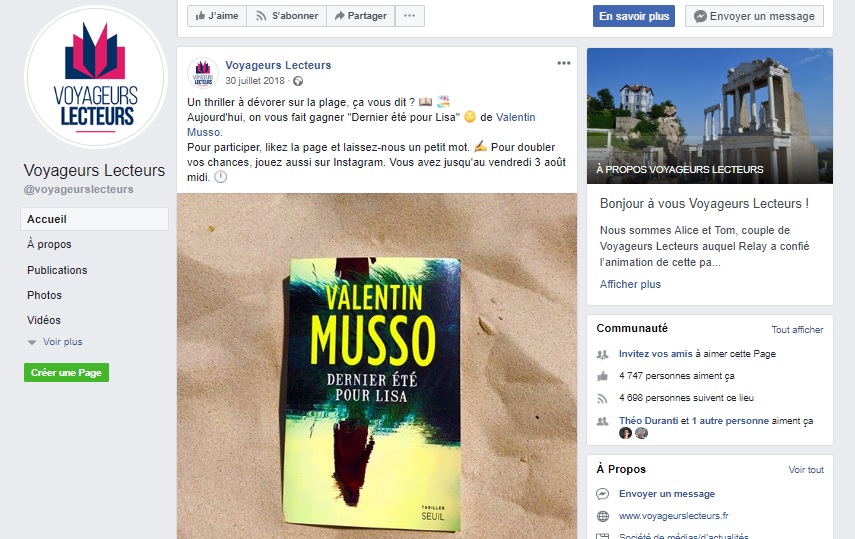Open the À propos sidebar tab
Screen dimensions: 855x539
[x=49, y=244]
